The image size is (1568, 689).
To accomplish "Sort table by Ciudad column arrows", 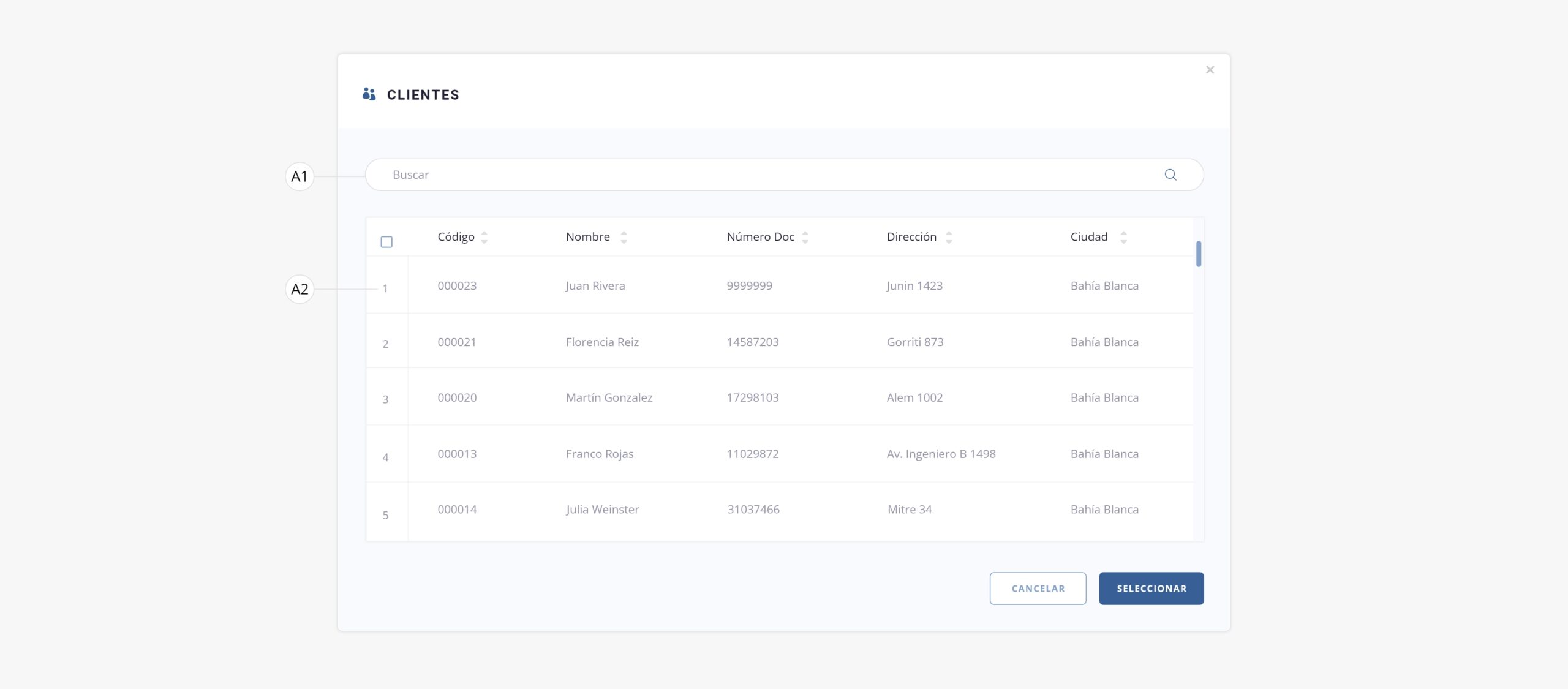I will [x=1123, y=237].
